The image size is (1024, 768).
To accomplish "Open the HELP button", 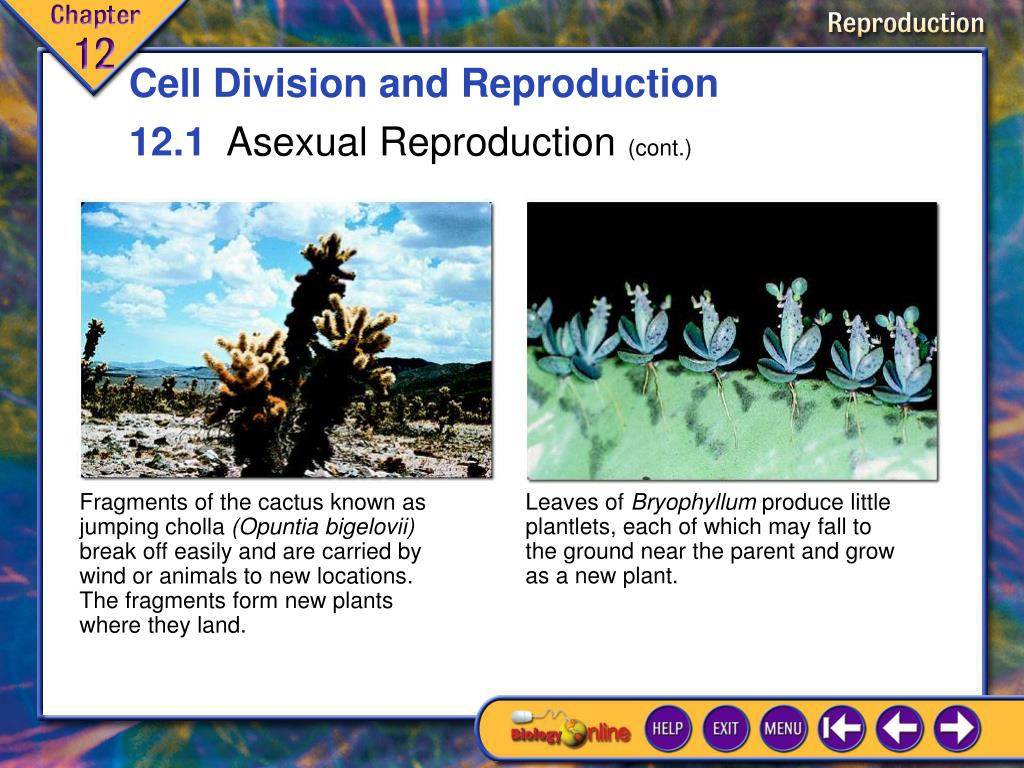I will pyautogui.click(x=667, y=728).
